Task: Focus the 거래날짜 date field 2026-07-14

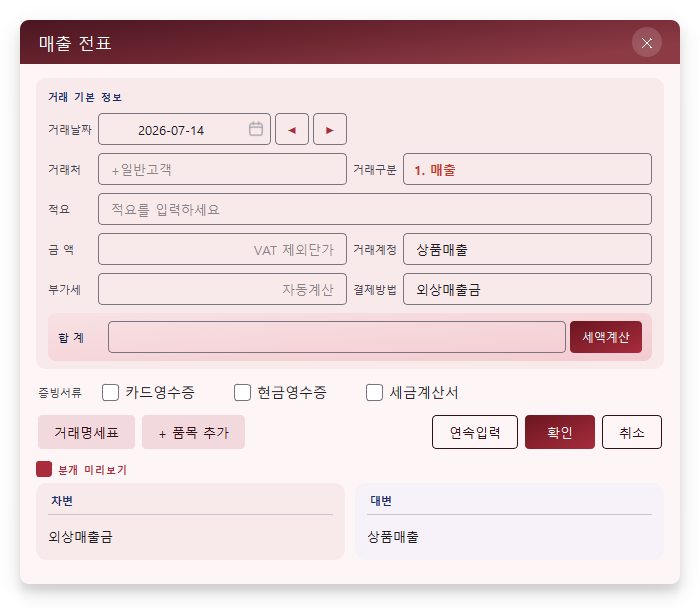Action: (184, 129)
